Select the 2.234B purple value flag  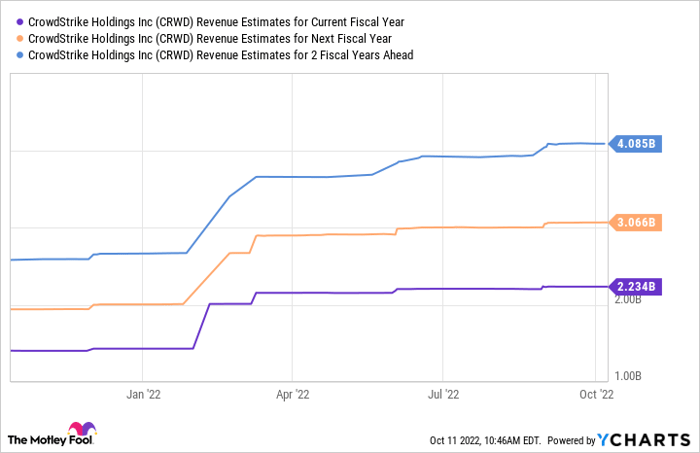pos(635,286)
